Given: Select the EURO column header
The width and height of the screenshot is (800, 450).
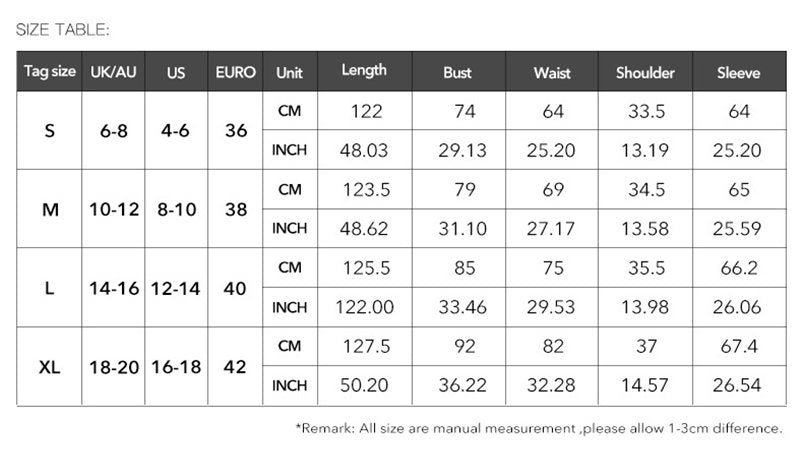Looking at the screenshot, I should pos(236,72).
